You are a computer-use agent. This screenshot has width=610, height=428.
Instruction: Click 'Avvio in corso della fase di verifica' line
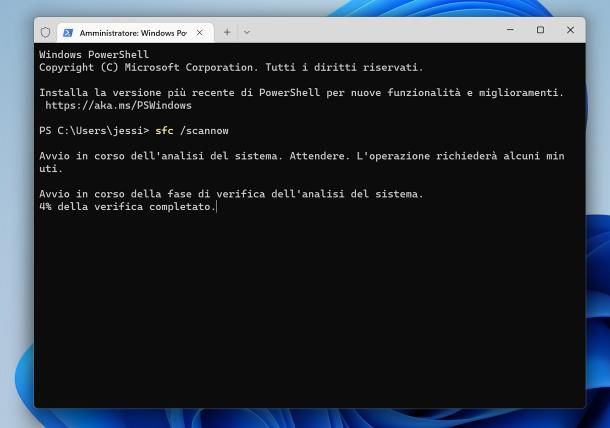(231, 194)
